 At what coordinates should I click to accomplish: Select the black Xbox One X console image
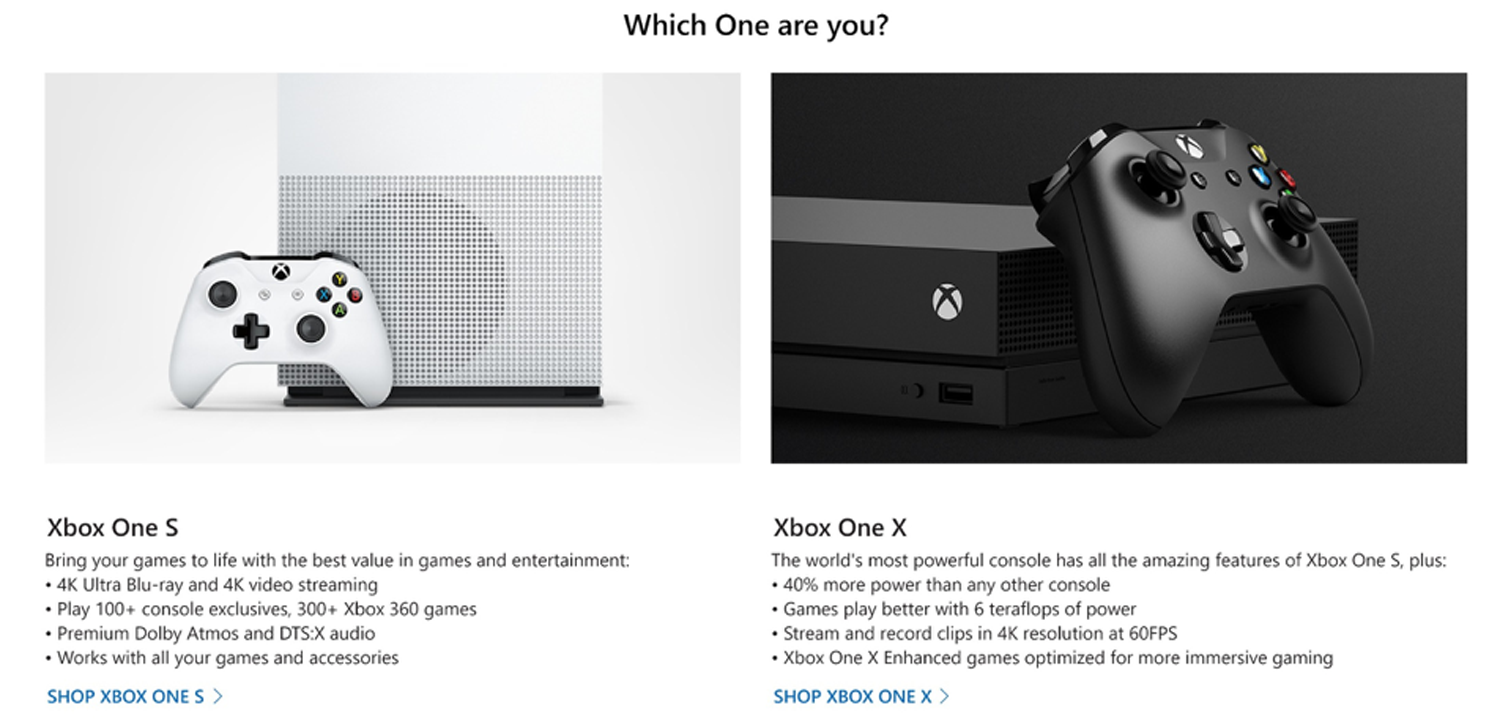click(1119, 268)
